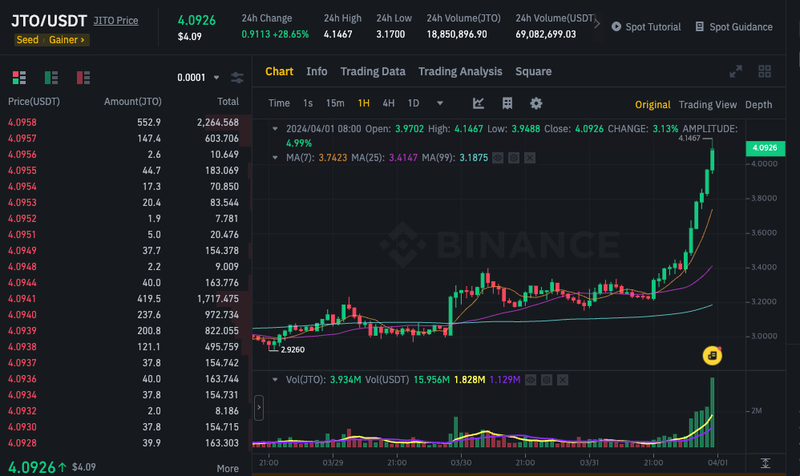Image resolution: width=800 pixels, height=476 pixels.
Task: Expand chart to fullscreen
Action: click(735, 71)
